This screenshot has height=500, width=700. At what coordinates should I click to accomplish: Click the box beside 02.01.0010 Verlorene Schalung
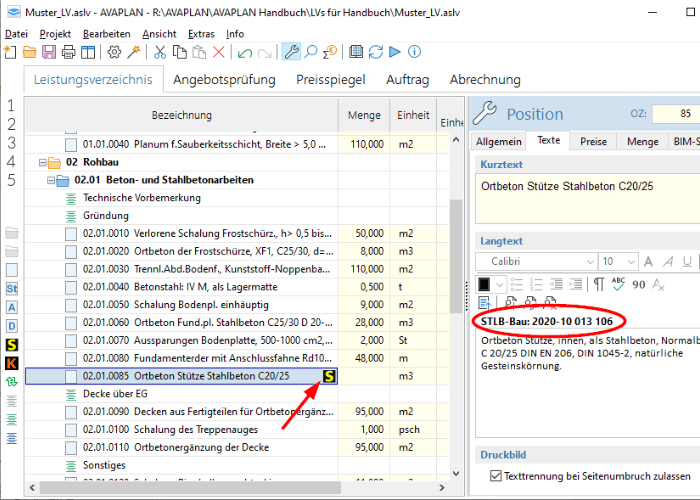[71, 233]
